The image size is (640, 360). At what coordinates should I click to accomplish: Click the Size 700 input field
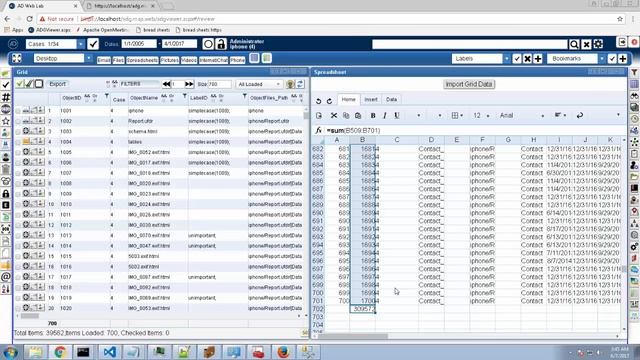[219, 84]
